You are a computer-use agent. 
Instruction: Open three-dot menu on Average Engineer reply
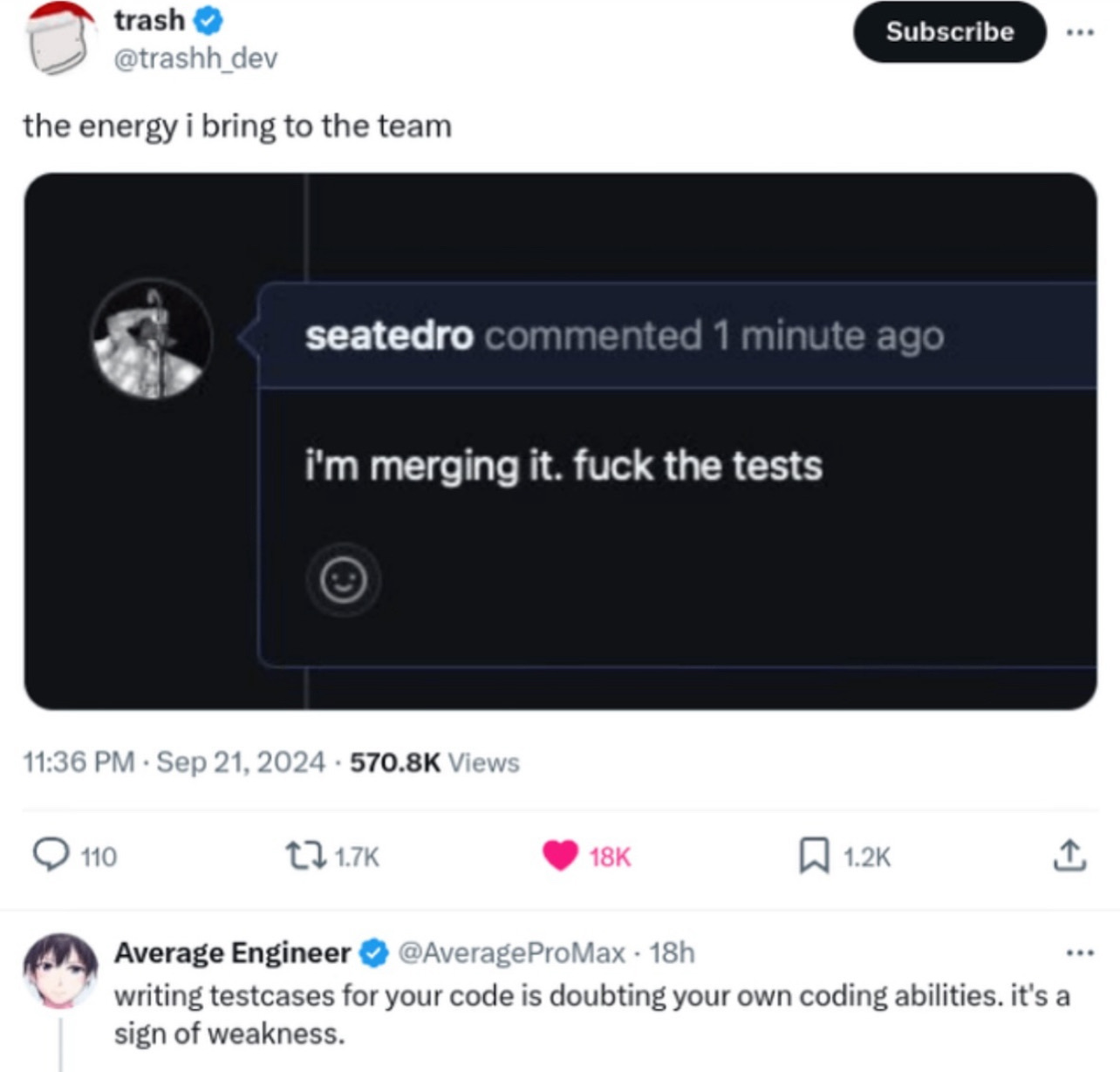[x=1080, y=953]
